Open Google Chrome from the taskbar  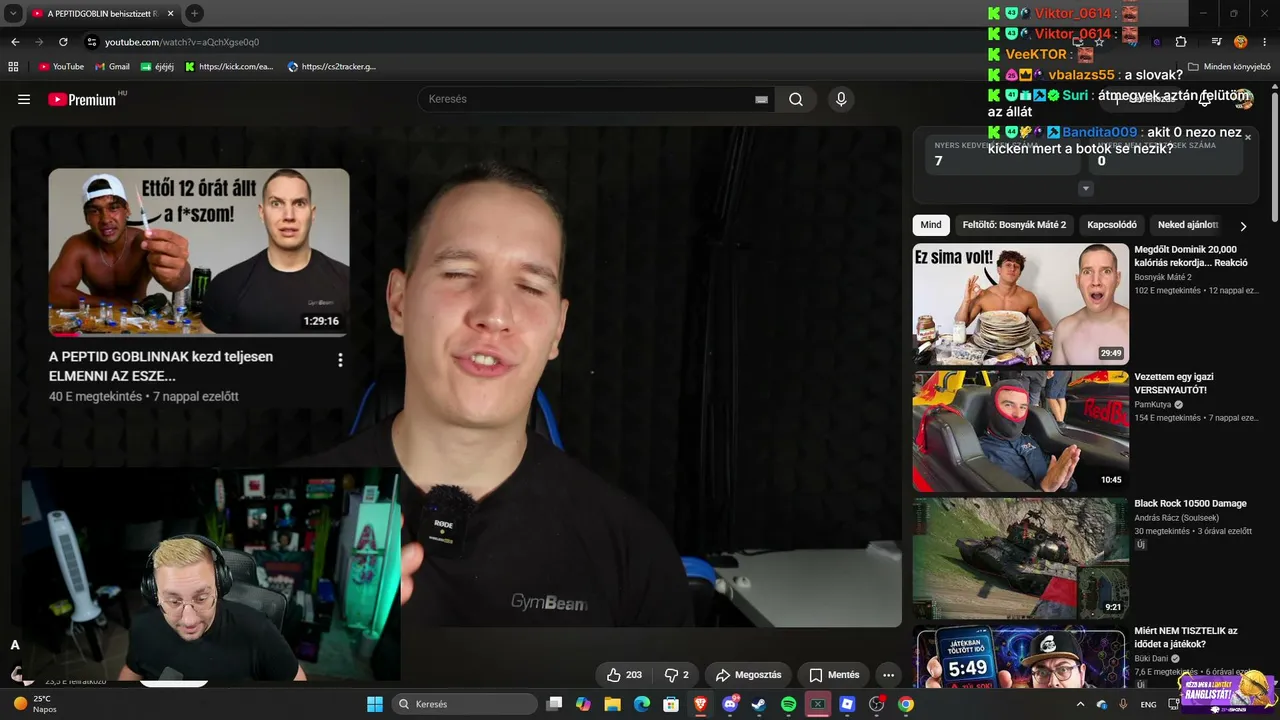pyautogui.click(x=906, y=704)
